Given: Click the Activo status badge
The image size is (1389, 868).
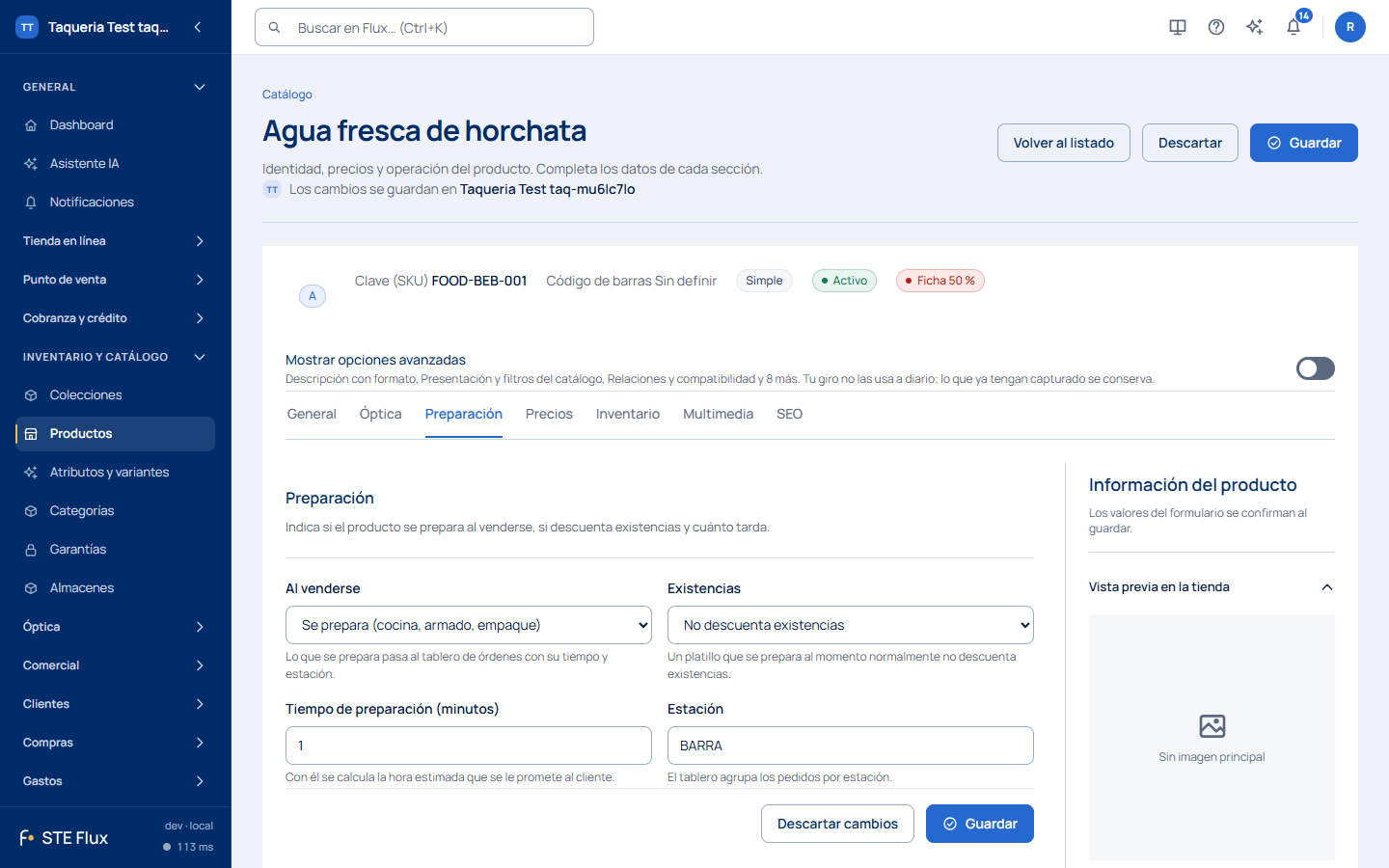Looking at the screenshot, I should (x=844, y=281).
